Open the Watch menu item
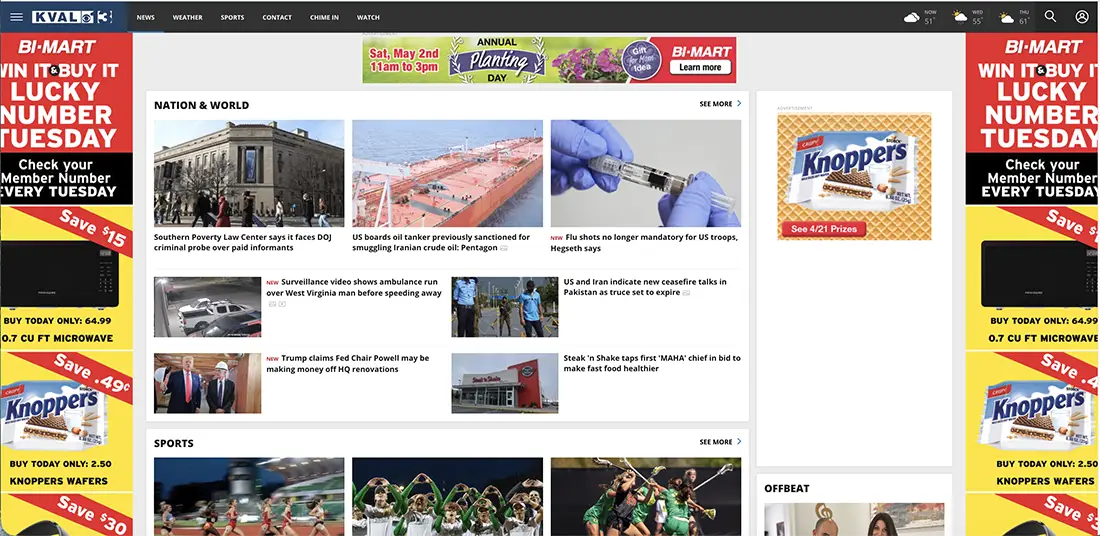 368,18
